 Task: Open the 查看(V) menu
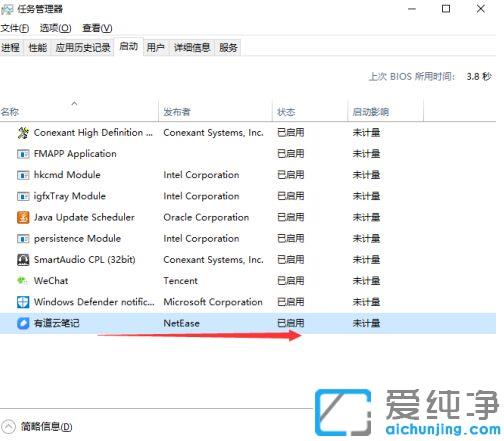point(97,28)
